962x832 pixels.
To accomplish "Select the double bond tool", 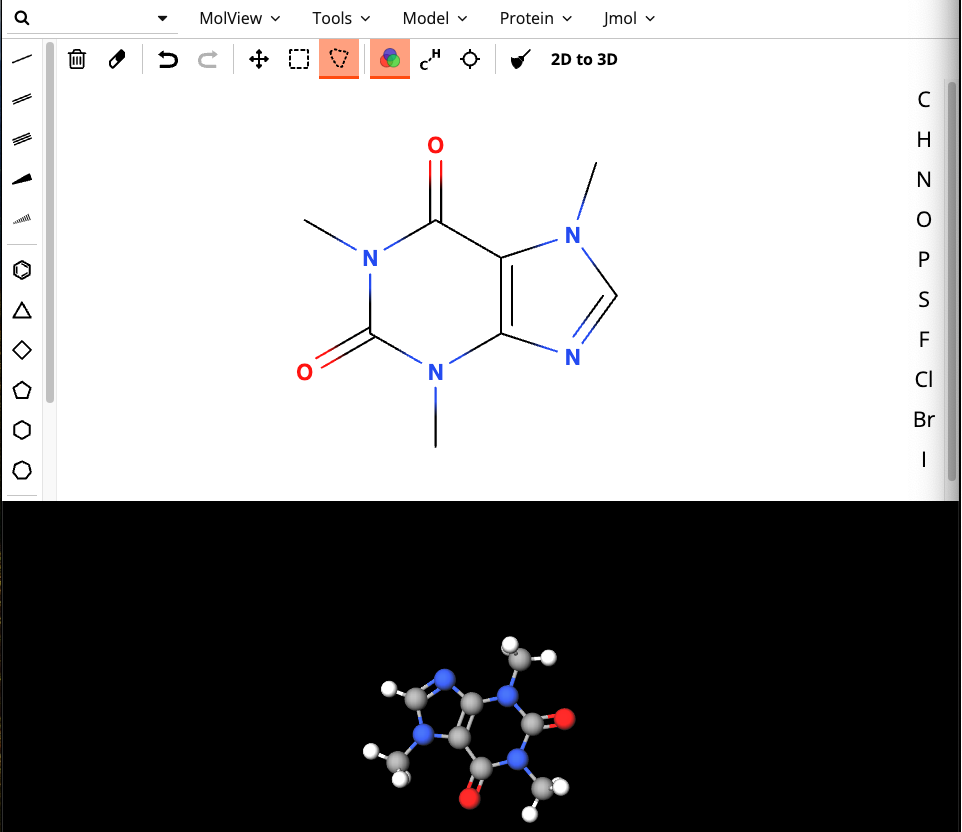I will [22, 98].
